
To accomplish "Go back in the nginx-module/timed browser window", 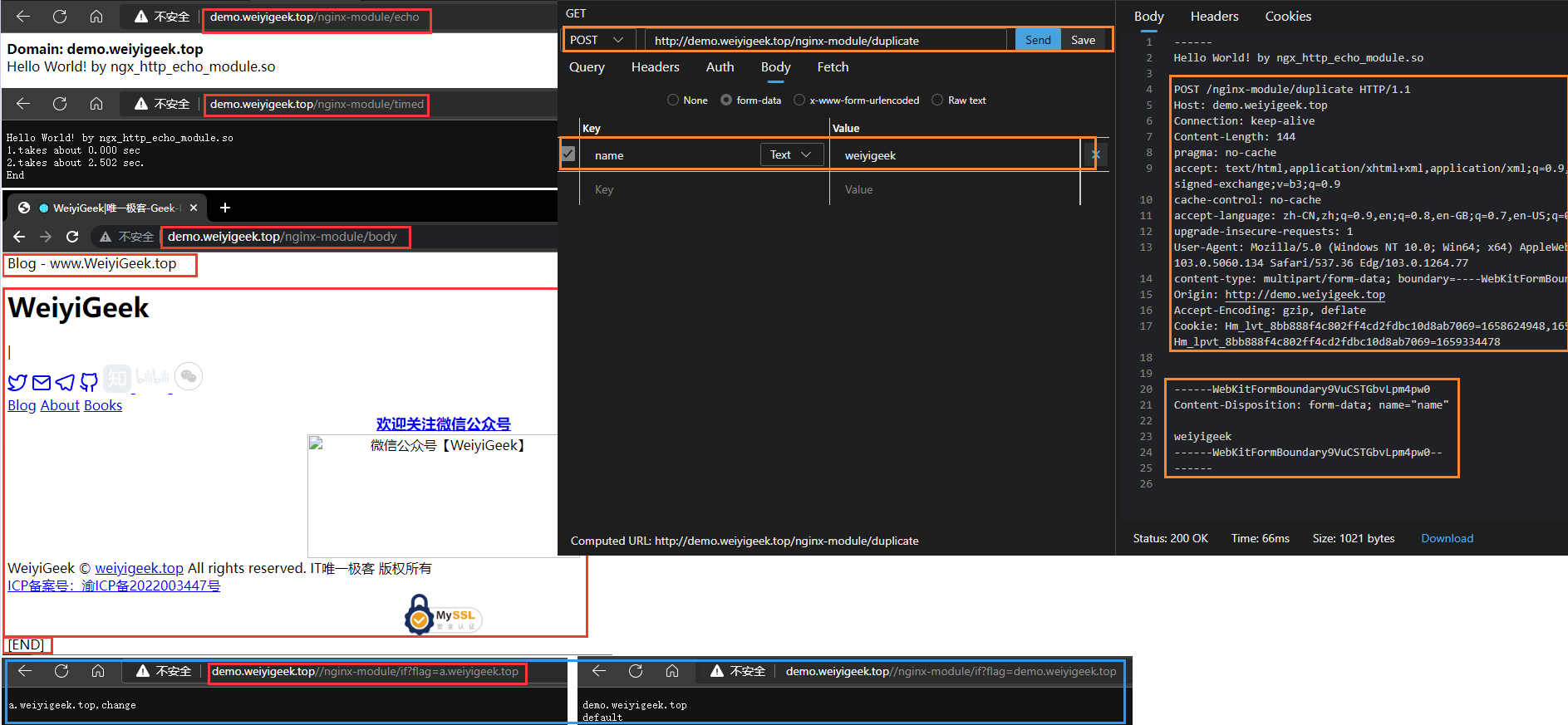I will [23, 103].
